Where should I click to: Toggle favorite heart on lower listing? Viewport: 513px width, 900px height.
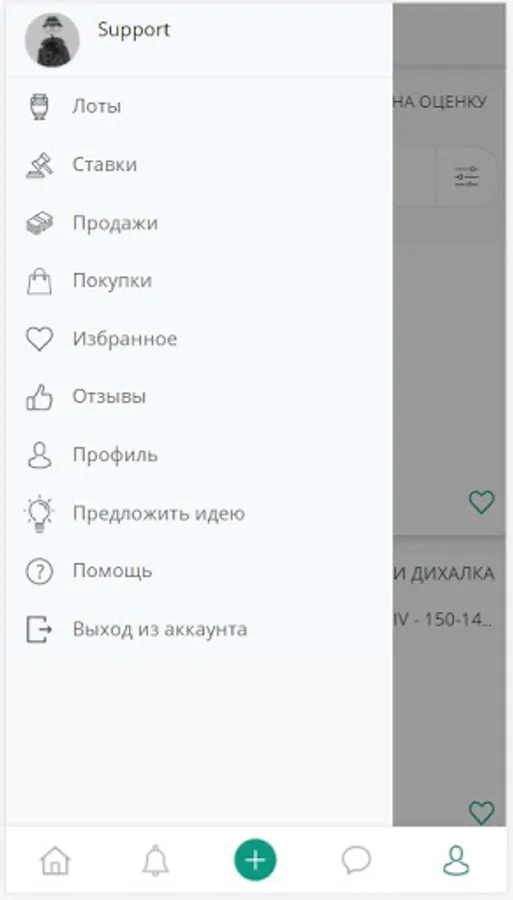(x=481, y=812)
